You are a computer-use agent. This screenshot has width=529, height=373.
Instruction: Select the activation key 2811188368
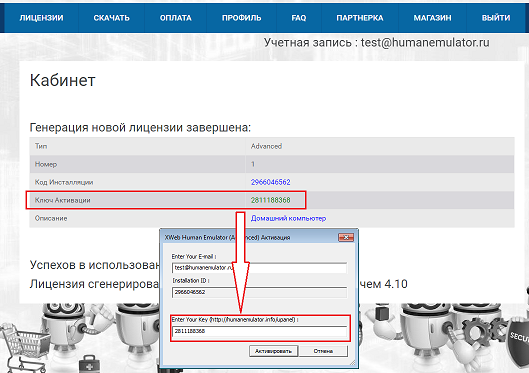point(270,200)
